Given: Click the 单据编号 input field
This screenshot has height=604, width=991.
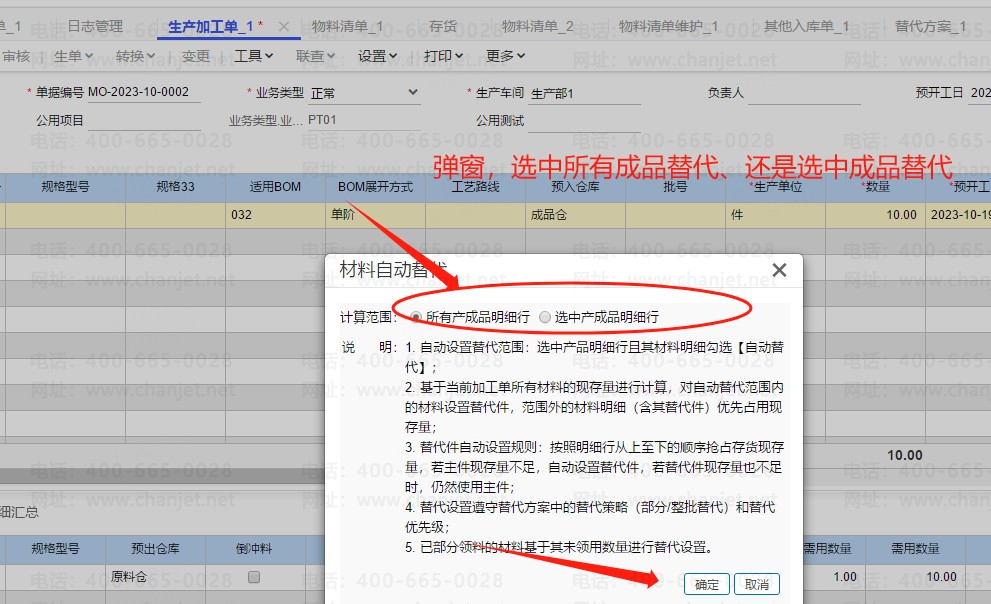Looking at the screenshot, I should (144, 93).
